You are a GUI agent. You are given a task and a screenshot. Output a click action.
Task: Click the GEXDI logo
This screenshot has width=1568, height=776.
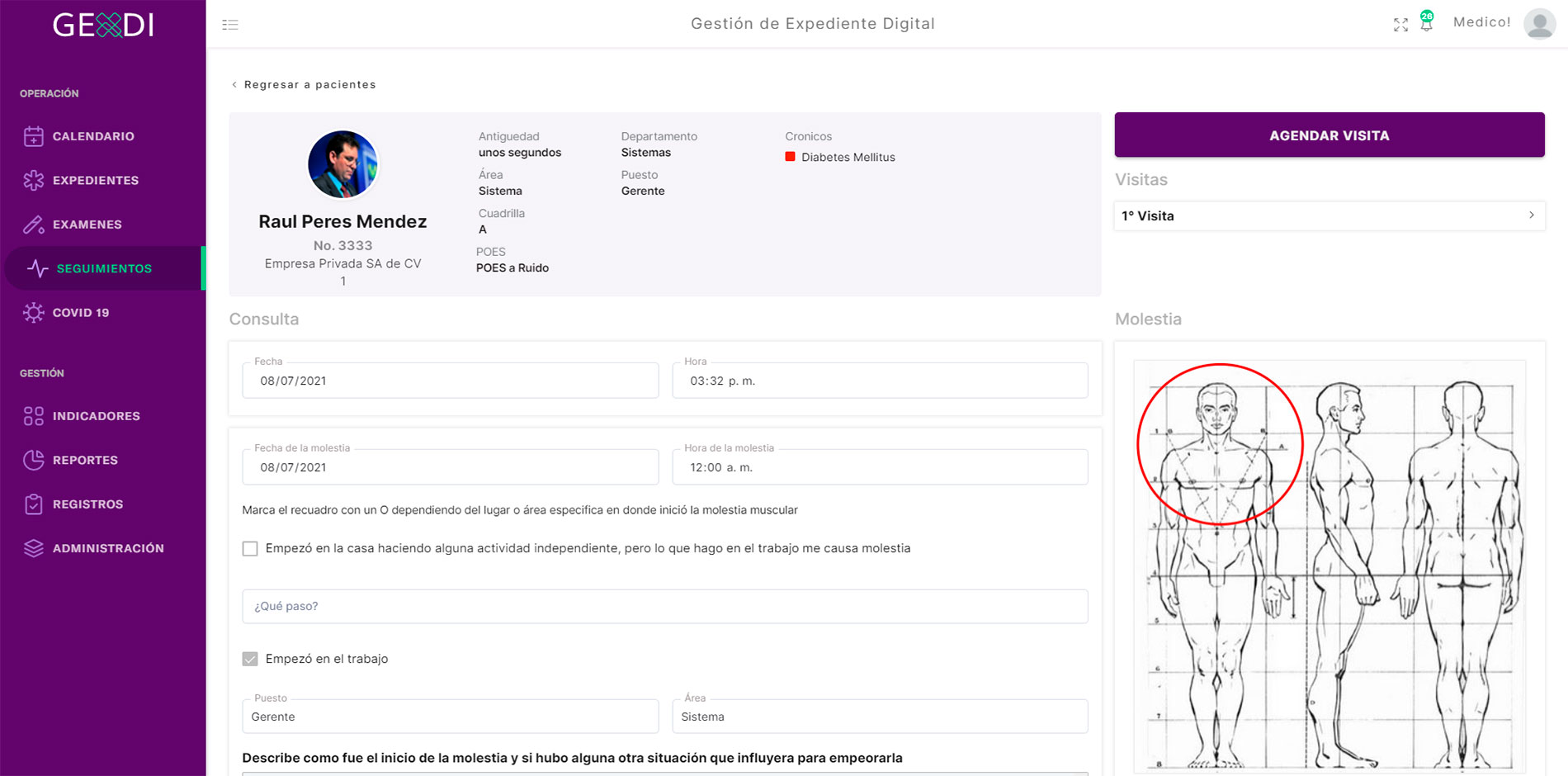point(103,25)
